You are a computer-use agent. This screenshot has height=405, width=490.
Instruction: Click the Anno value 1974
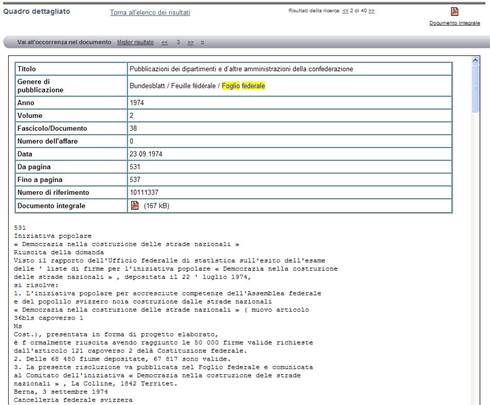[x=137, y=103]
